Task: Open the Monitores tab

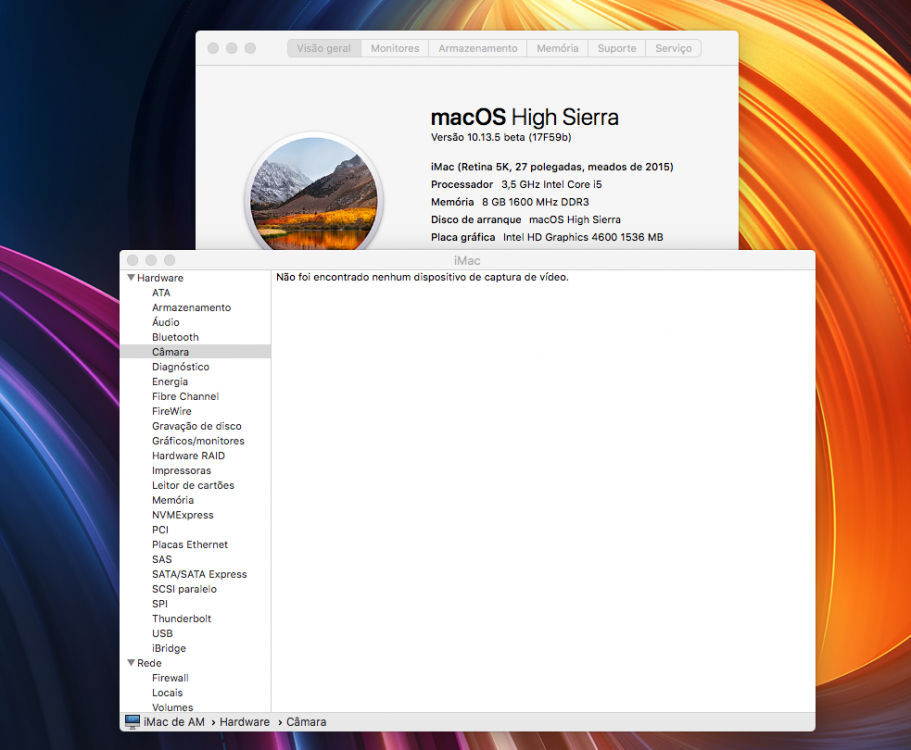Action: [x=395, y=48]
